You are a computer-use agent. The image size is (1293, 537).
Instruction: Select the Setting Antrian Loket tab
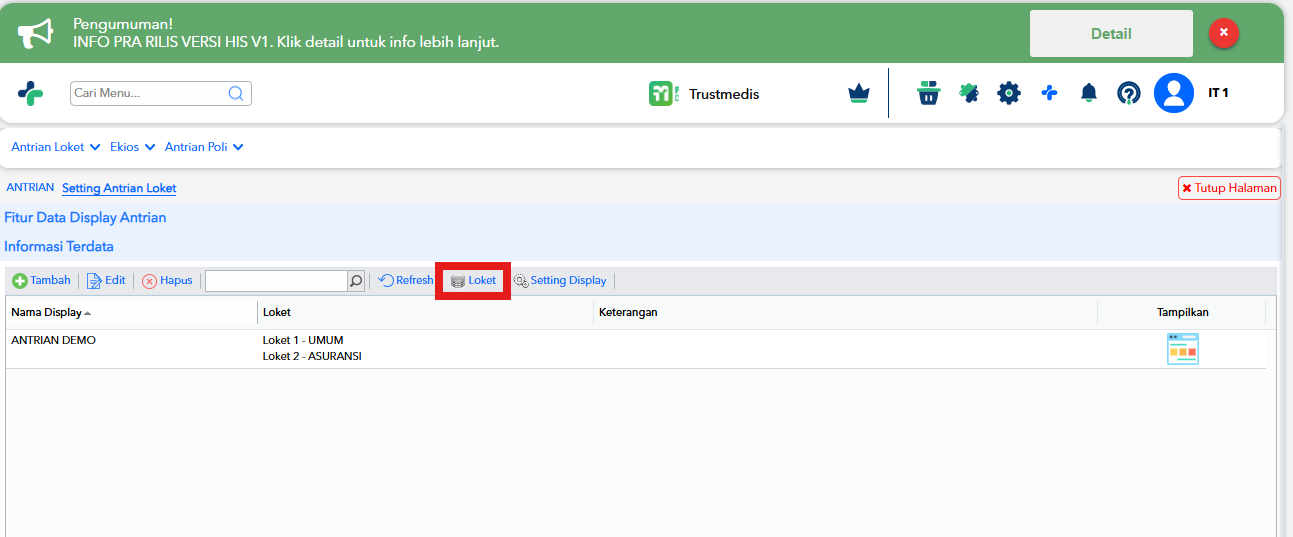119,188
